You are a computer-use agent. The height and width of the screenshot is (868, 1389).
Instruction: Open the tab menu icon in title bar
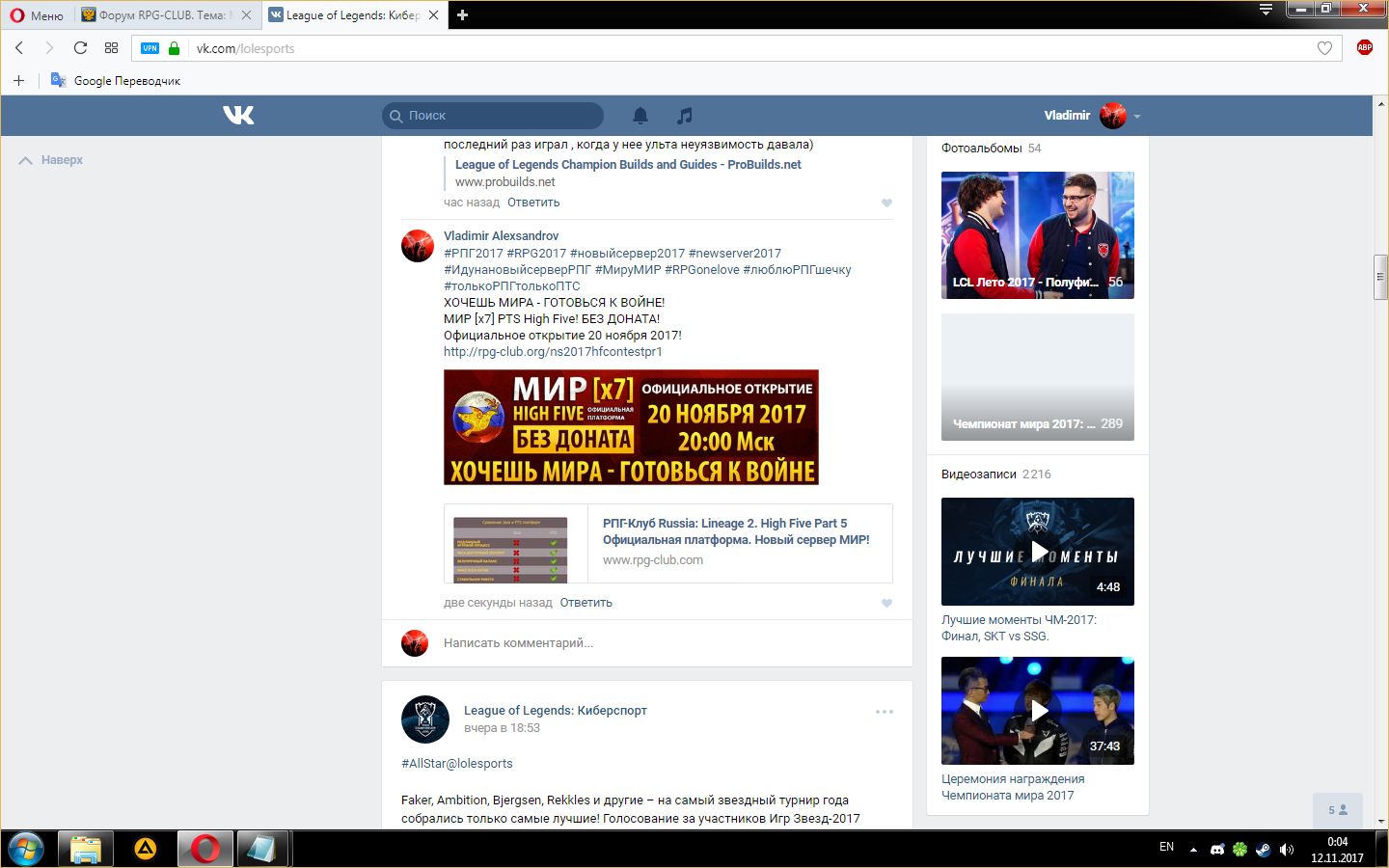pyautogui.click(x=1266, y=10)
